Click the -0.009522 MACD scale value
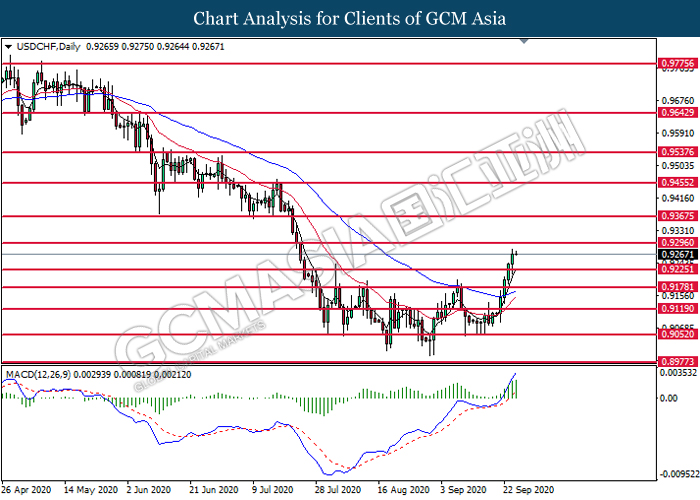Viewport: 700px width, 500px height. 678,474
